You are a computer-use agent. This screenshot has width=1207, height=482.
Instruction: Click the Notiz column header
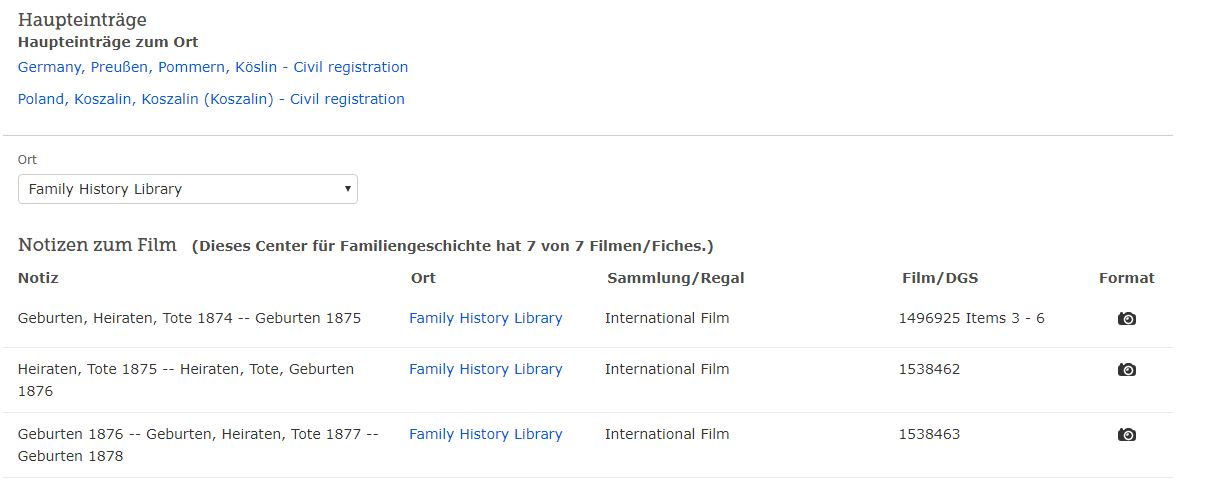pyautogui.click(x=38, y=278)
